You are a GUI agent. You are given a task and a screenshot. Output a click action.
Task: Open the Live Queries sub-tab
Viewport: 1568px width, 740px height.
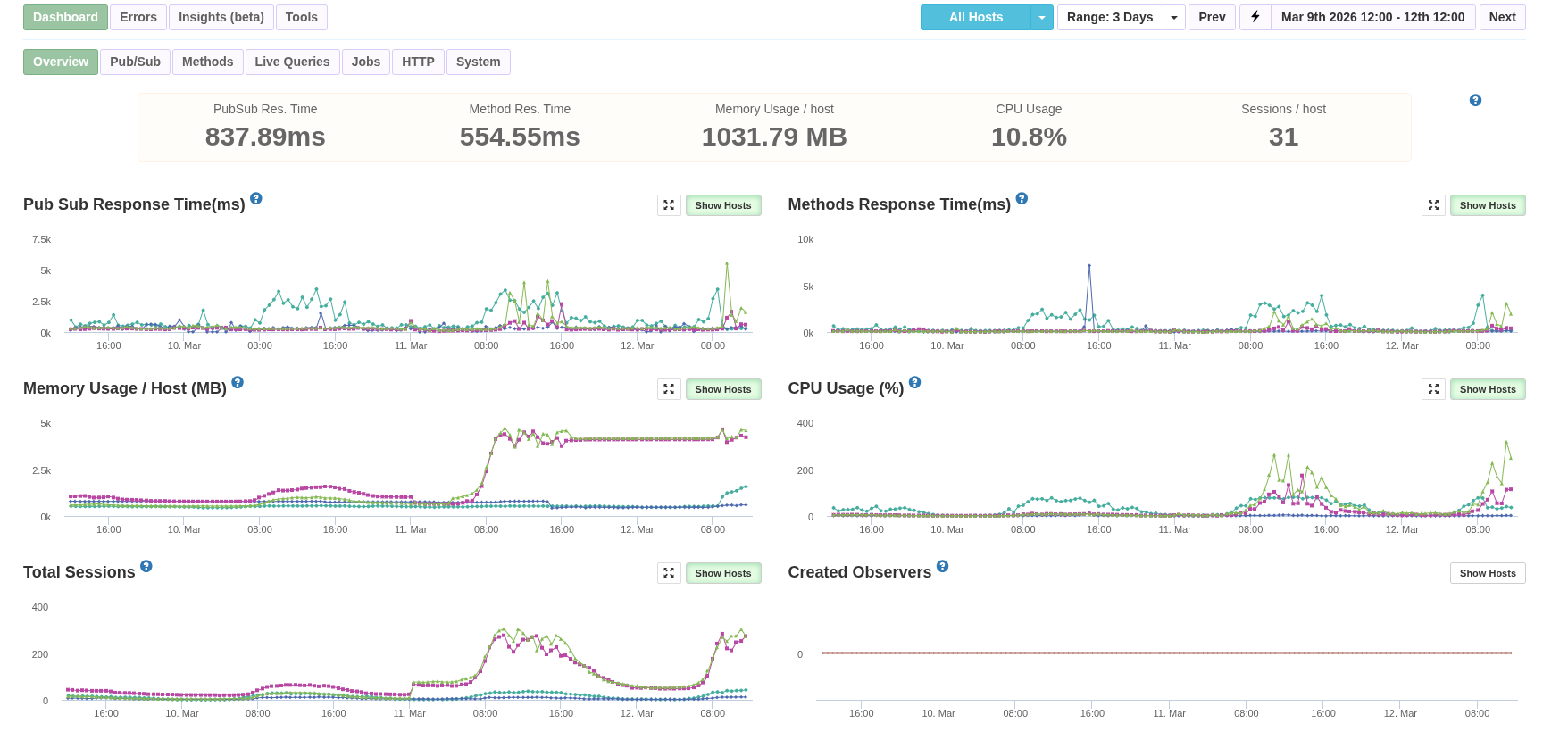click(x=292, y=62)
